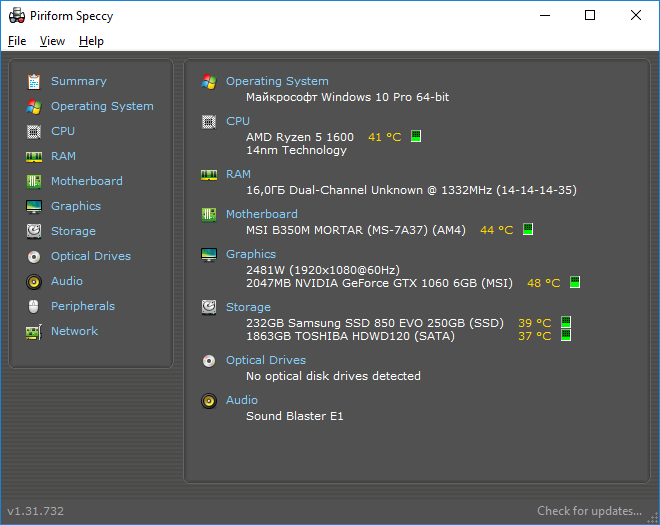Screen dimensions: 660x525
Task: Click the Motherboard icon in sidebar
Action: (x=34, y=181)
